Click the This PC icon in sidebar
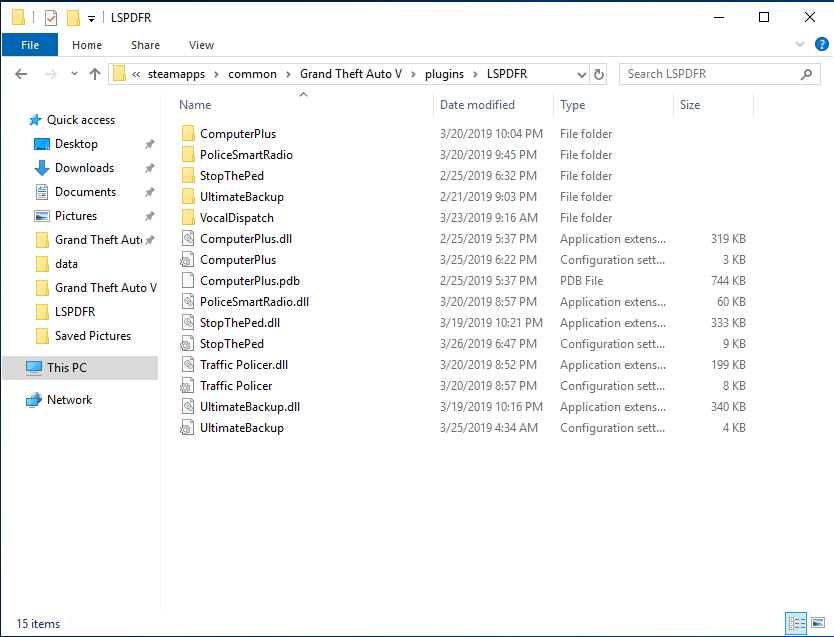The width and height of the screenshot is (834, 637). [34, 368]
